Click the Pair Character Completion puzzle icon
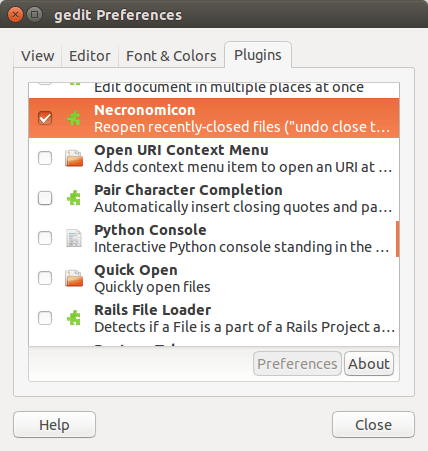 coord(74,198)
